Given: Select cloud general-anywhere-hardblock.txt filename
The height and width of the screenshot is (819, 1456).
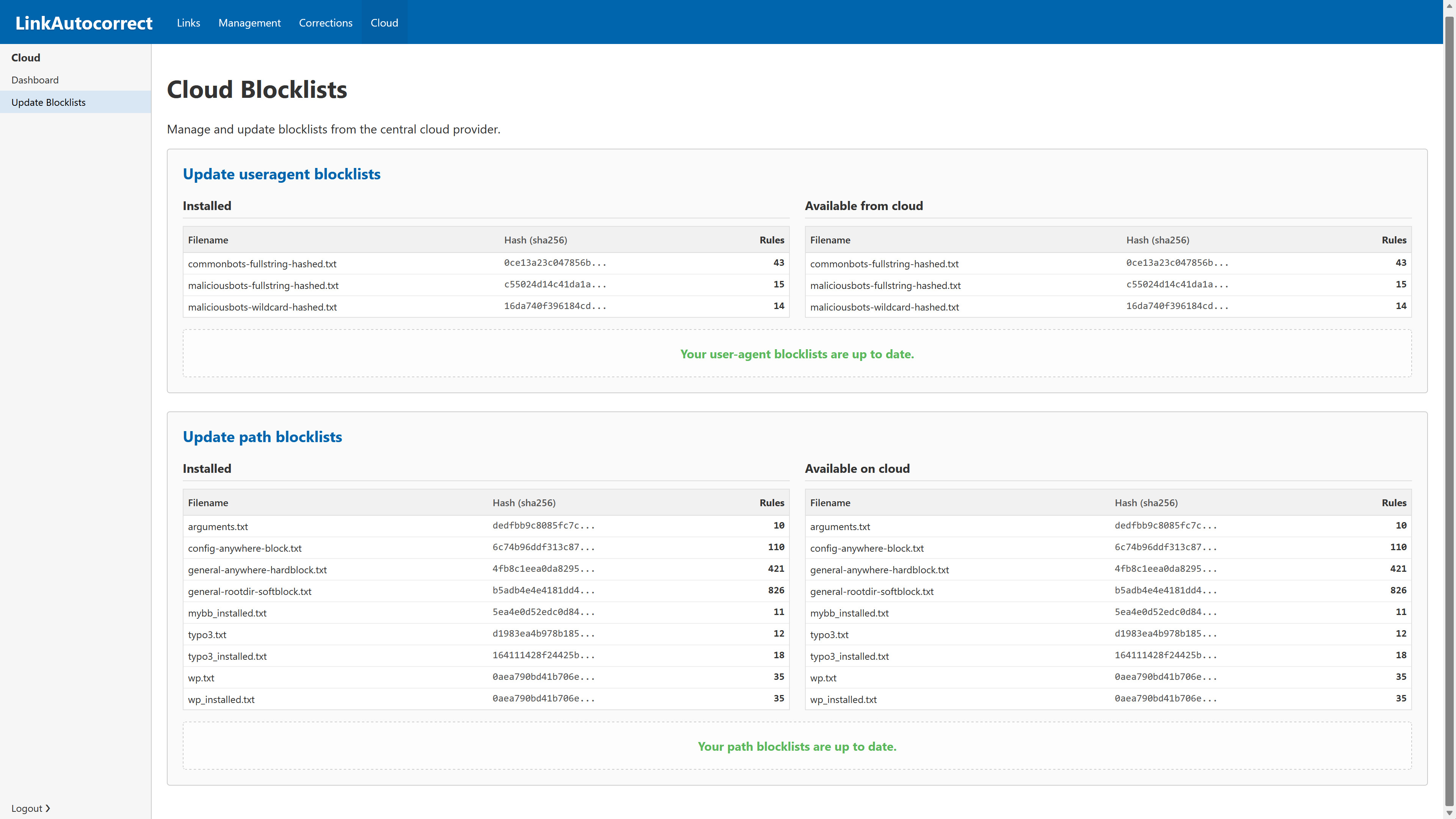Looking at the screenshot, I should click(880, 570).
